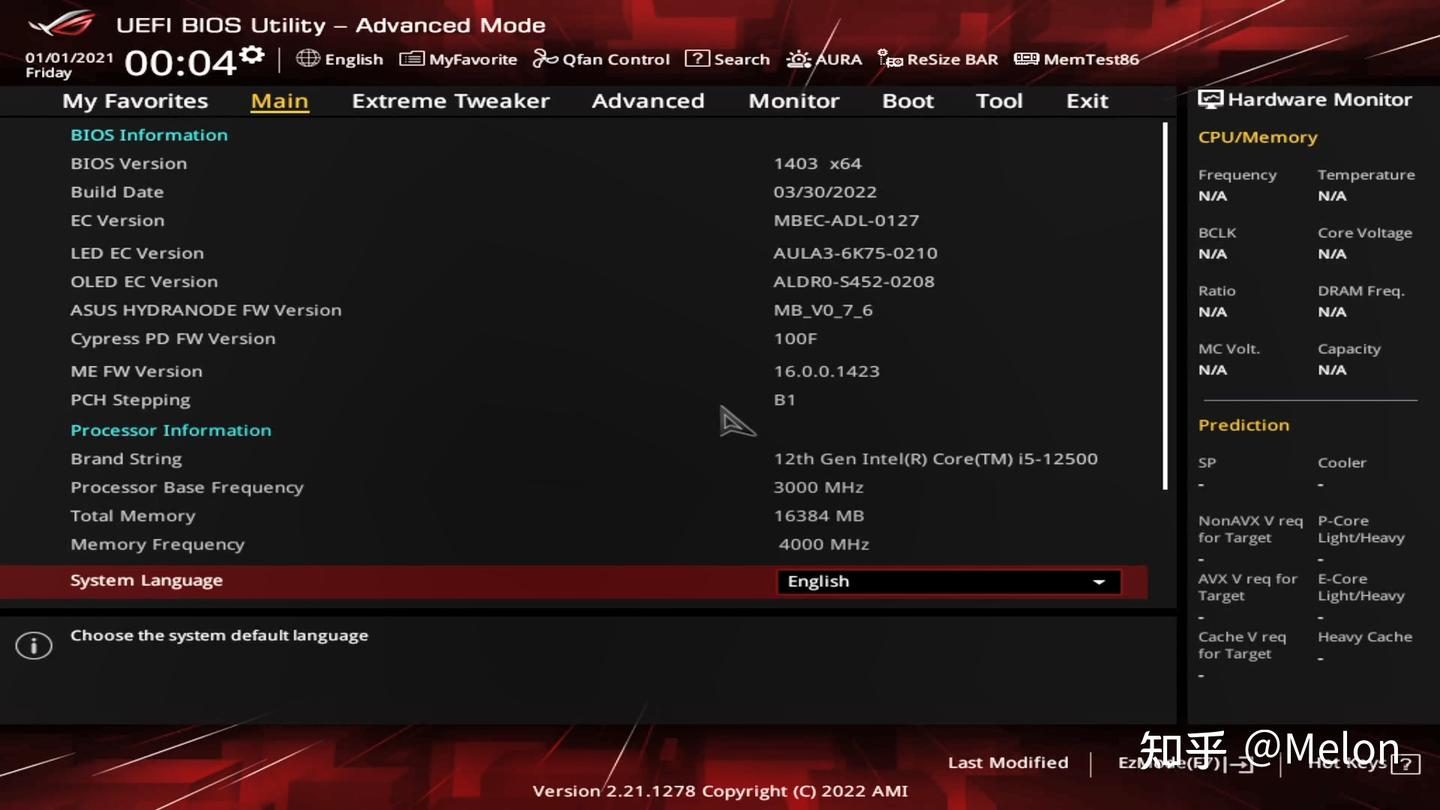Click the info icon in help area
The image size is (1440, 810).
[x=33, y=646]
